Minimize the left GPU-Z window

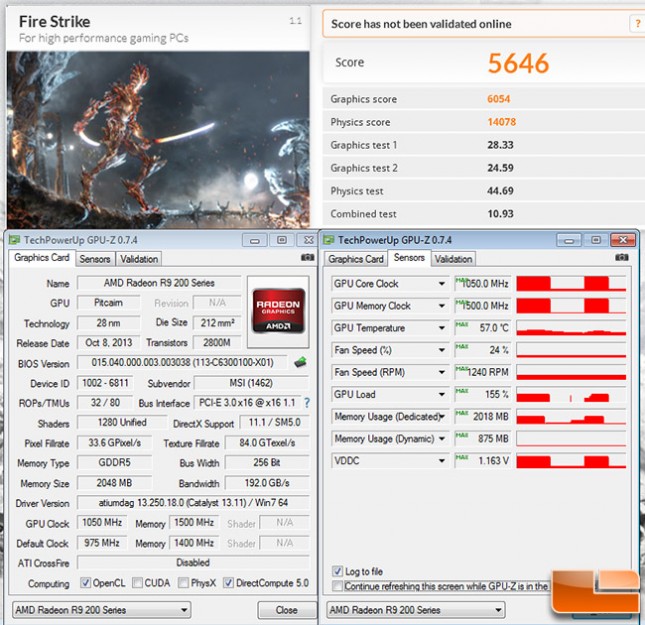(x=255, y=240)
